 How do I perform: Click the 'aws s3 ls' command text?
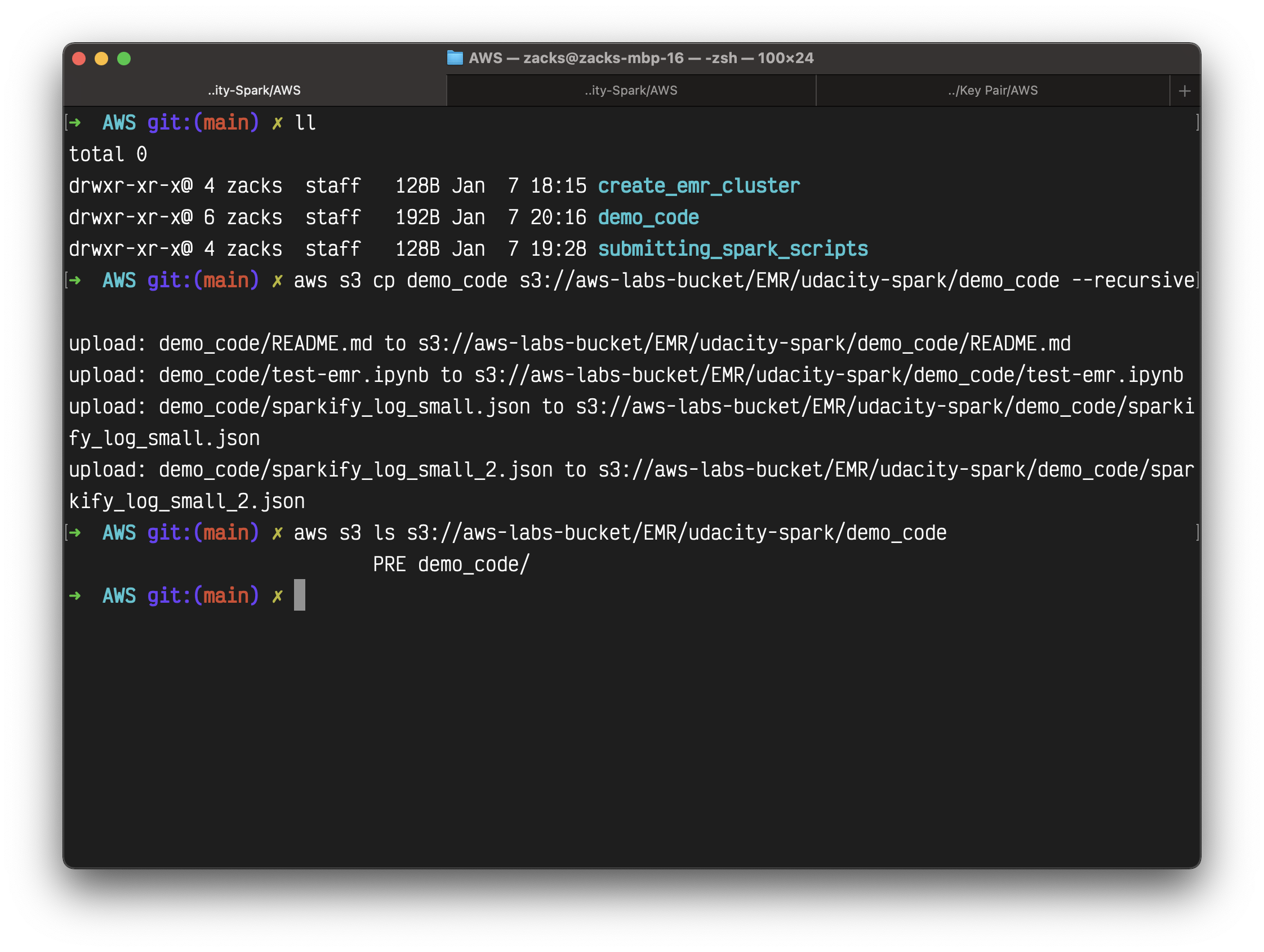point(344,533)
